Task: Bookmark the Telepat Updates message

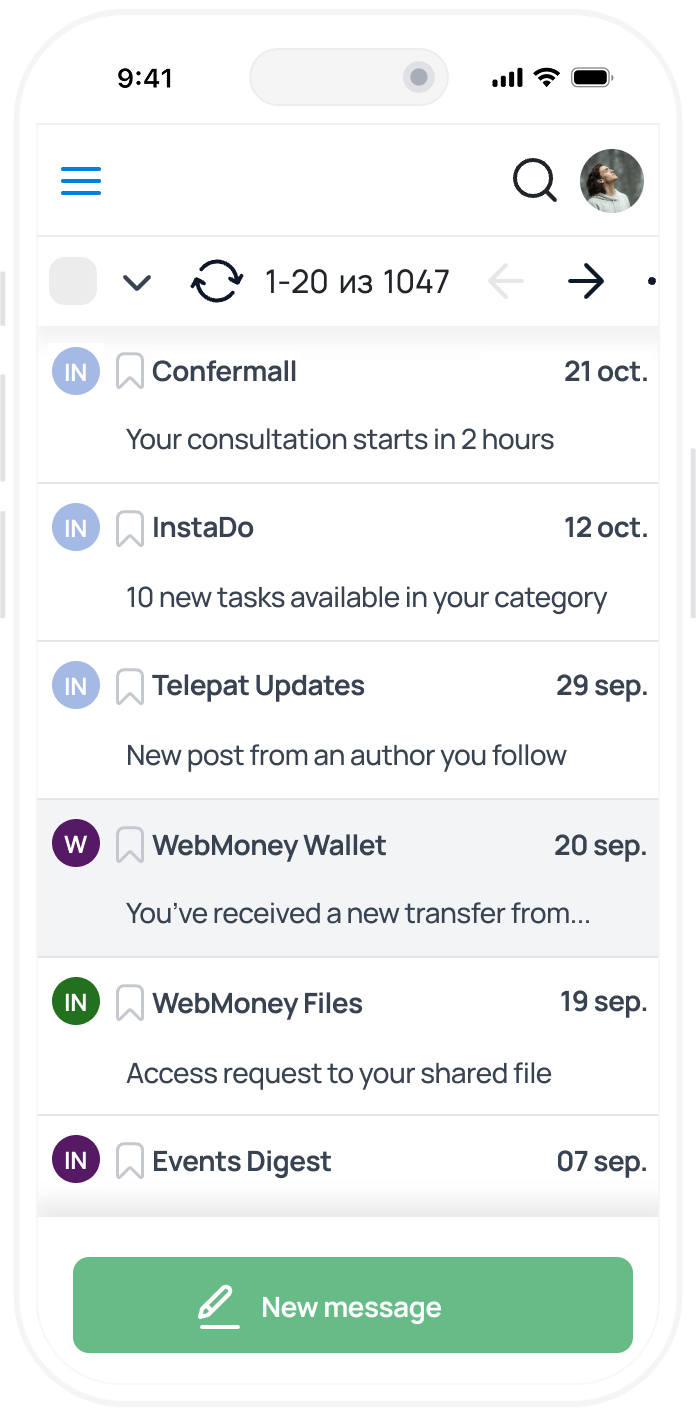Action: (x=130, y=687)
